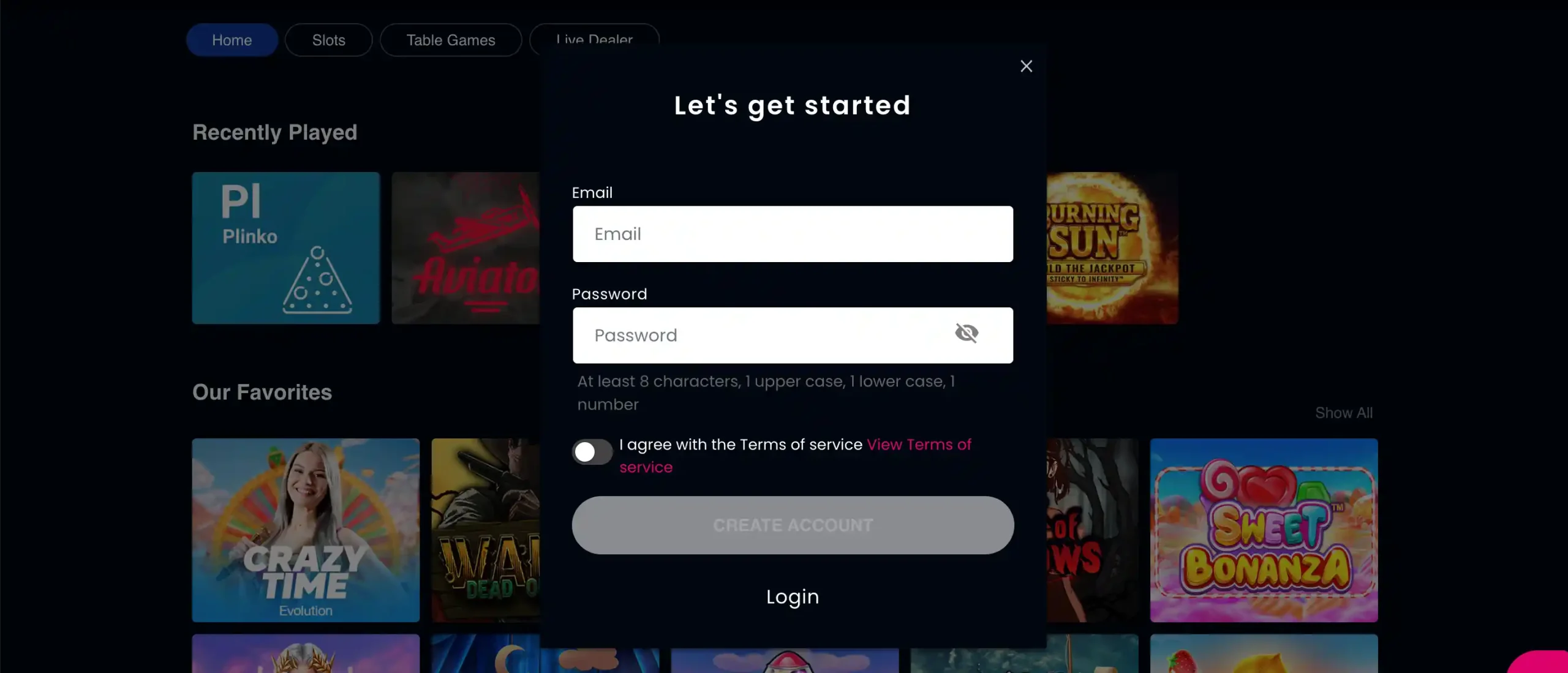Click CREATE ACCOUNT button

tap(793, 525)
